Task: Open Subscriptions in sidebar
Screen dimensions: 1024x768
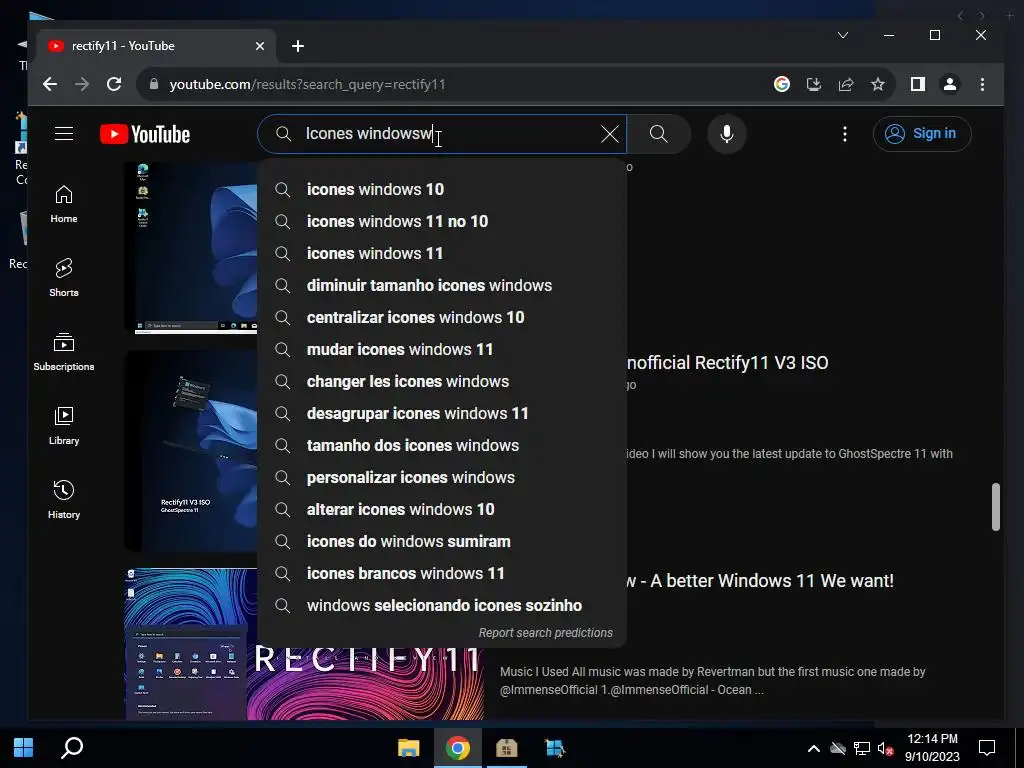Action: (64, 352)
